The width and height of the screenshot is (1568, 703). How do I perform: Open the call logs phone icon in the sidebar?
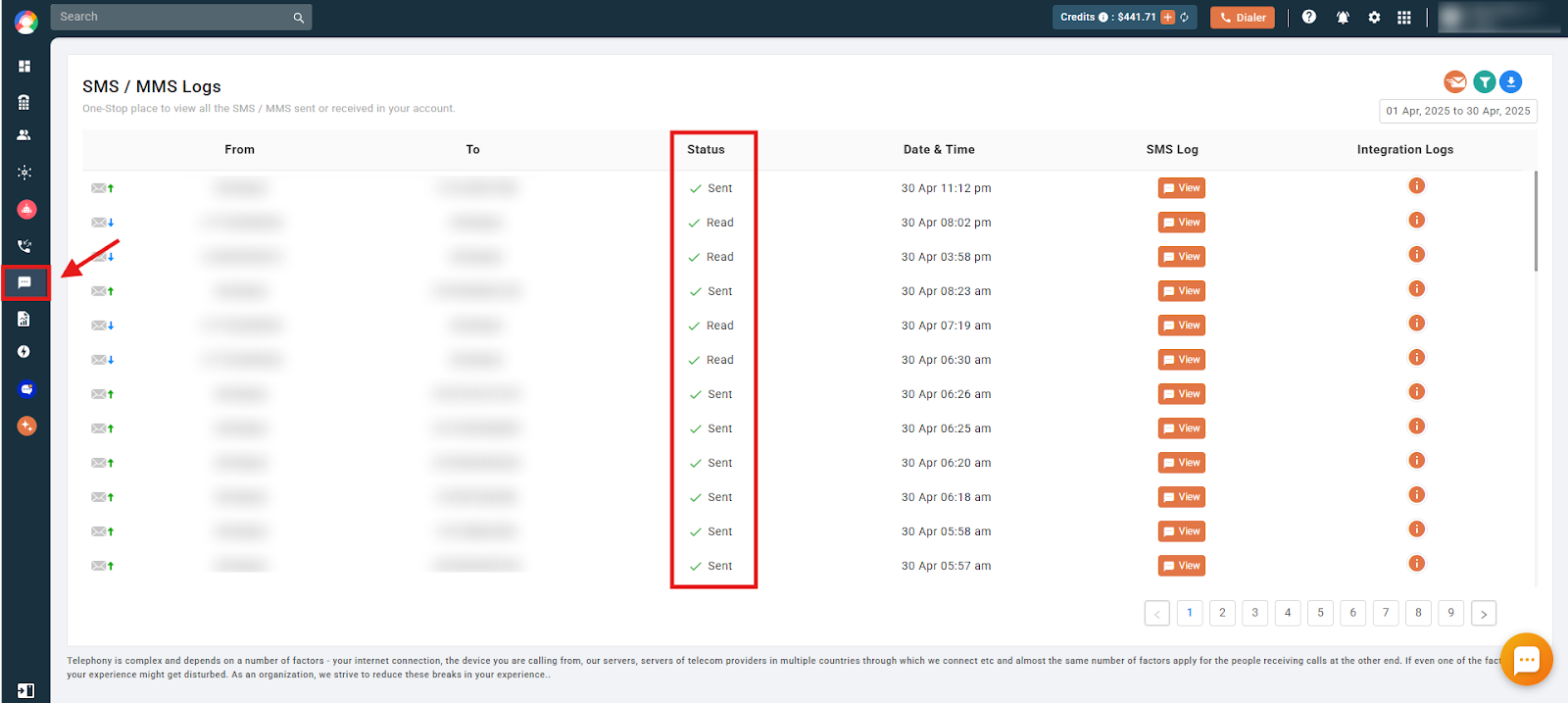[x=24, y=246]
